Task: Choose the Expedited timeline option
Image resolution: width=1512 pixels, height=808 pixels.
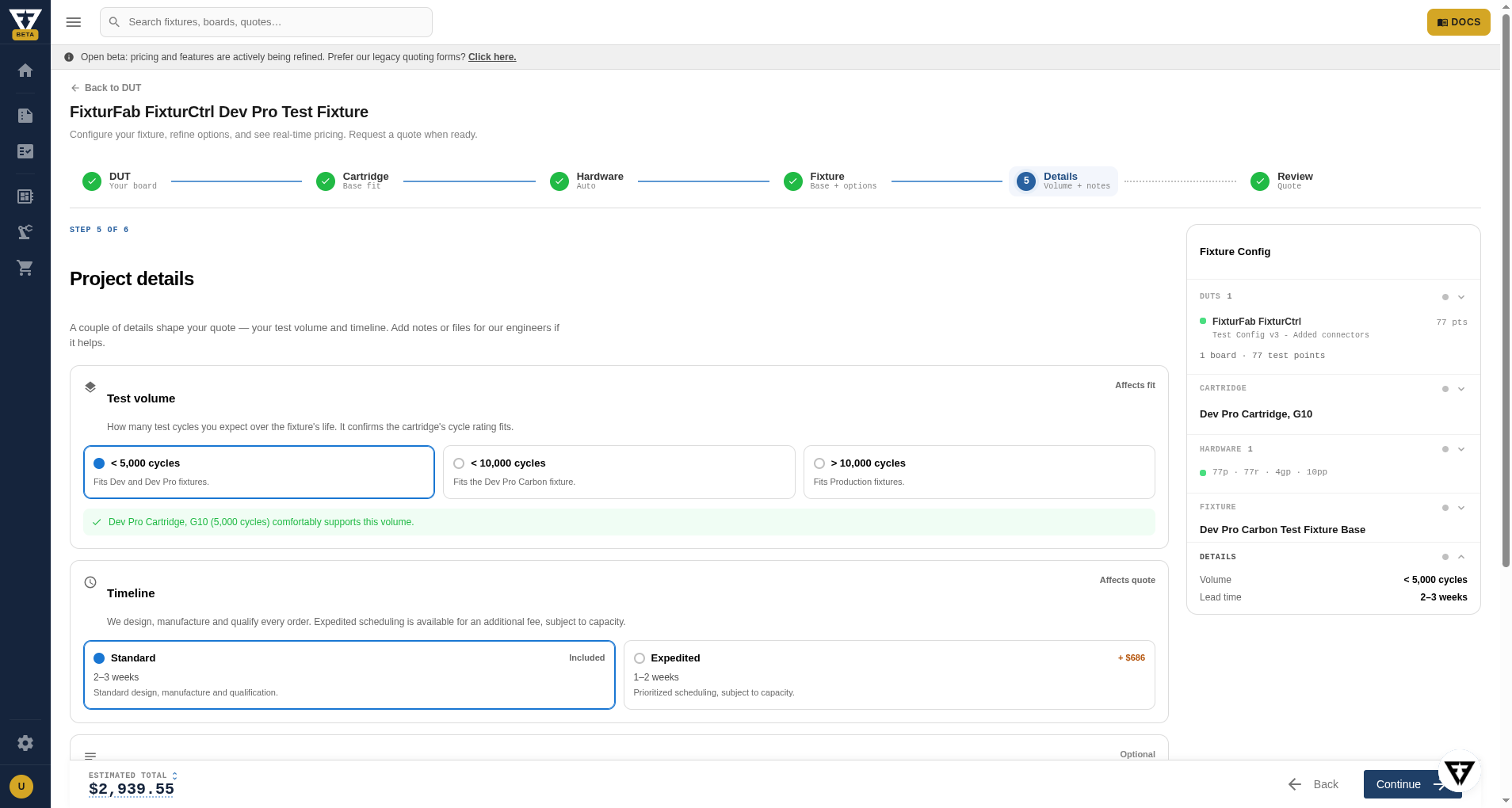Action: pyautogui.click(x=889, y=675)
